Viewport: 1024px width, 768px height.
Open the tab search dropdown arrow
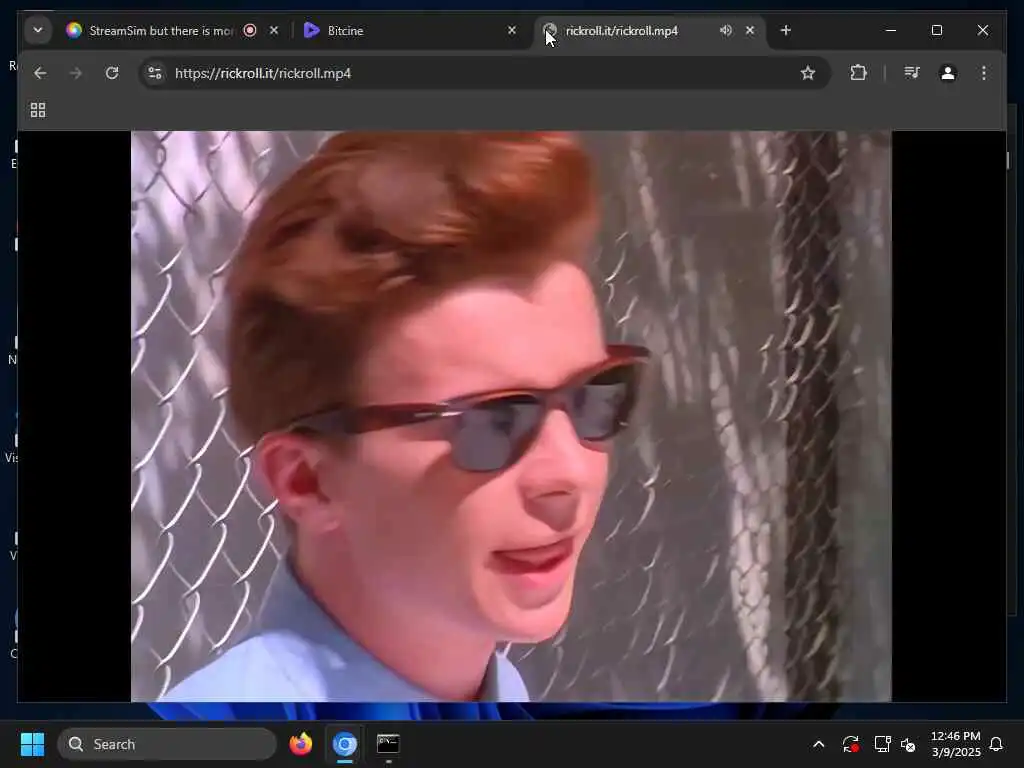click(x=38, y=30)
